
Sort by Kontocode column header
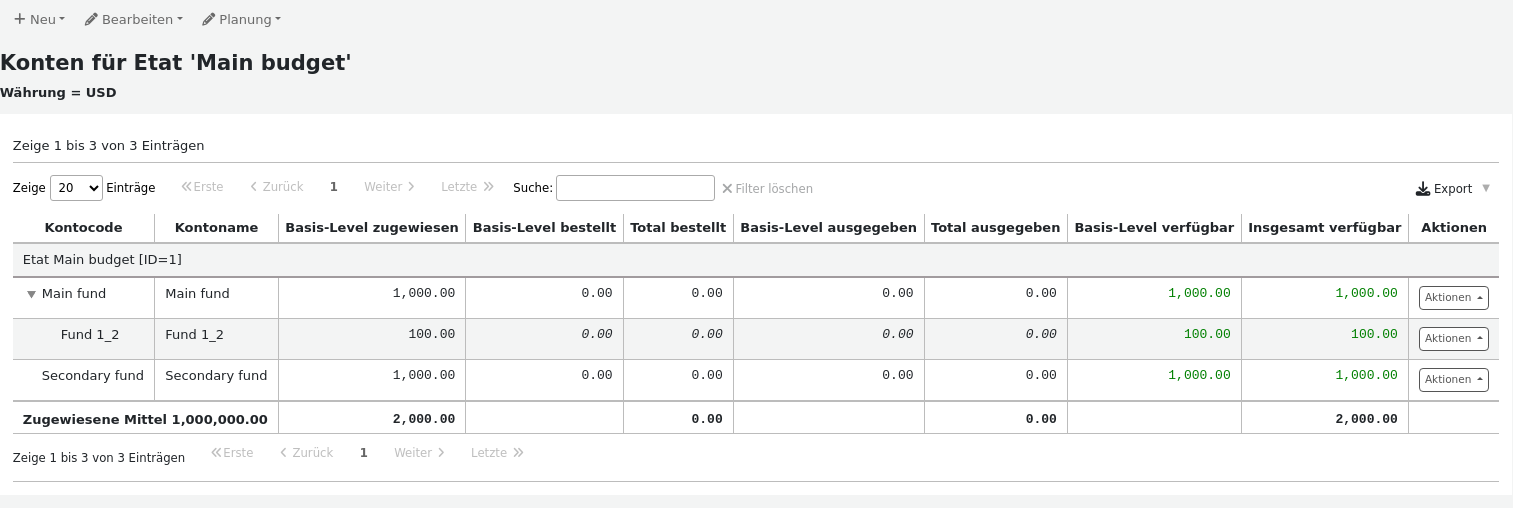tap(84, 228)
